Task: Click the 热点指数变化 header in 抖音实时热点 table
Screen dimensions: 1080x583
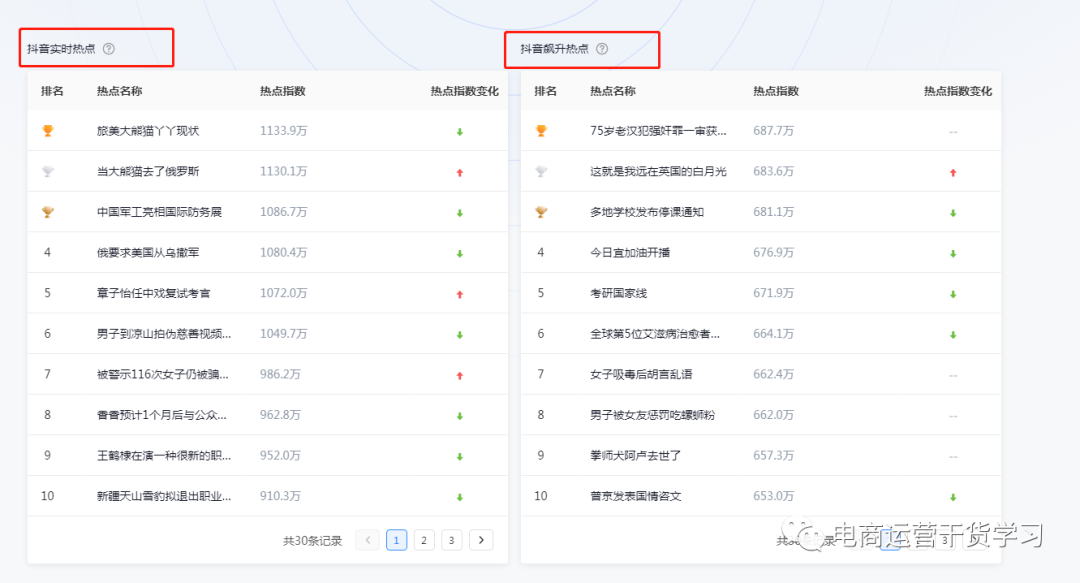Action: (x=464, y=91)
